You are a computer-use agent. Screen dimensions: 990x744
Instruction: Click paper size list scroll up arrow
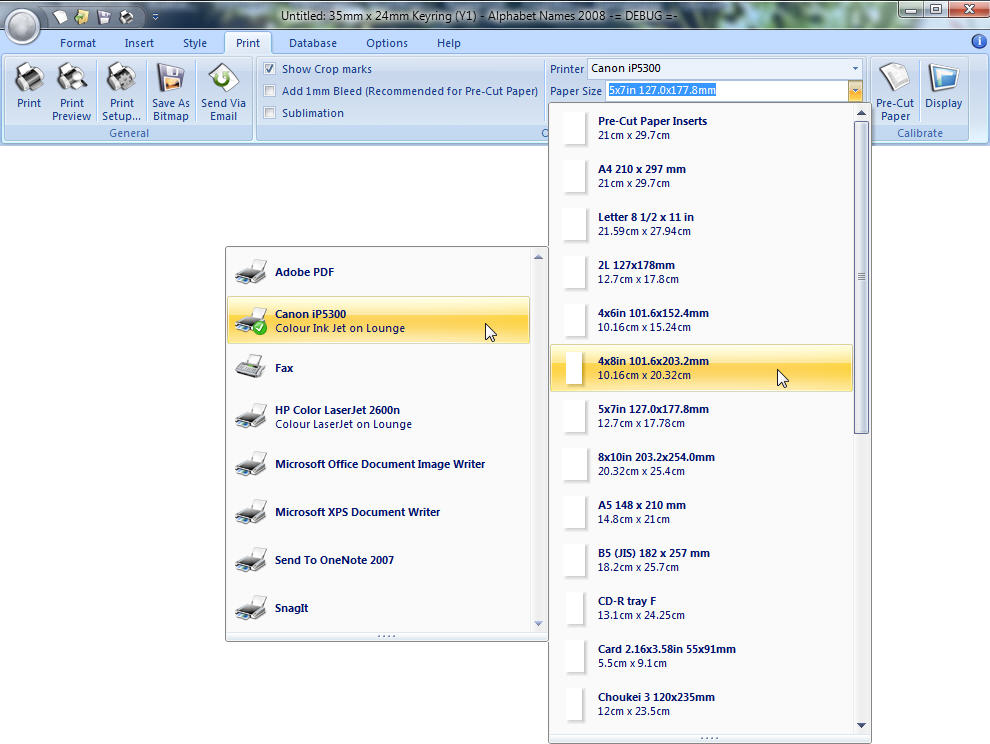click(x=861, y=113)
